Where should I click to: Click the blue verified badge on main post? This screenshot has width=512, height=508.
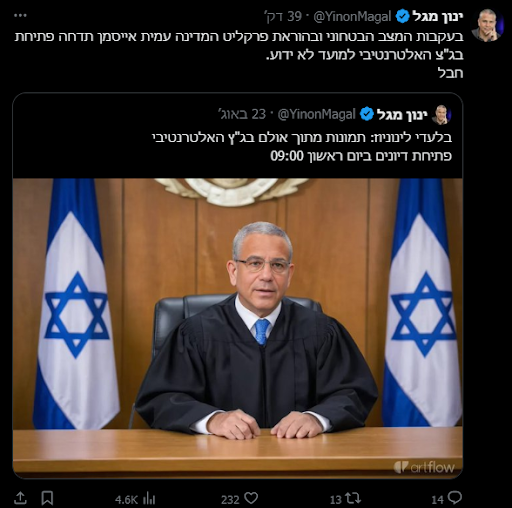pyautogui.click(x=402, y=16)
